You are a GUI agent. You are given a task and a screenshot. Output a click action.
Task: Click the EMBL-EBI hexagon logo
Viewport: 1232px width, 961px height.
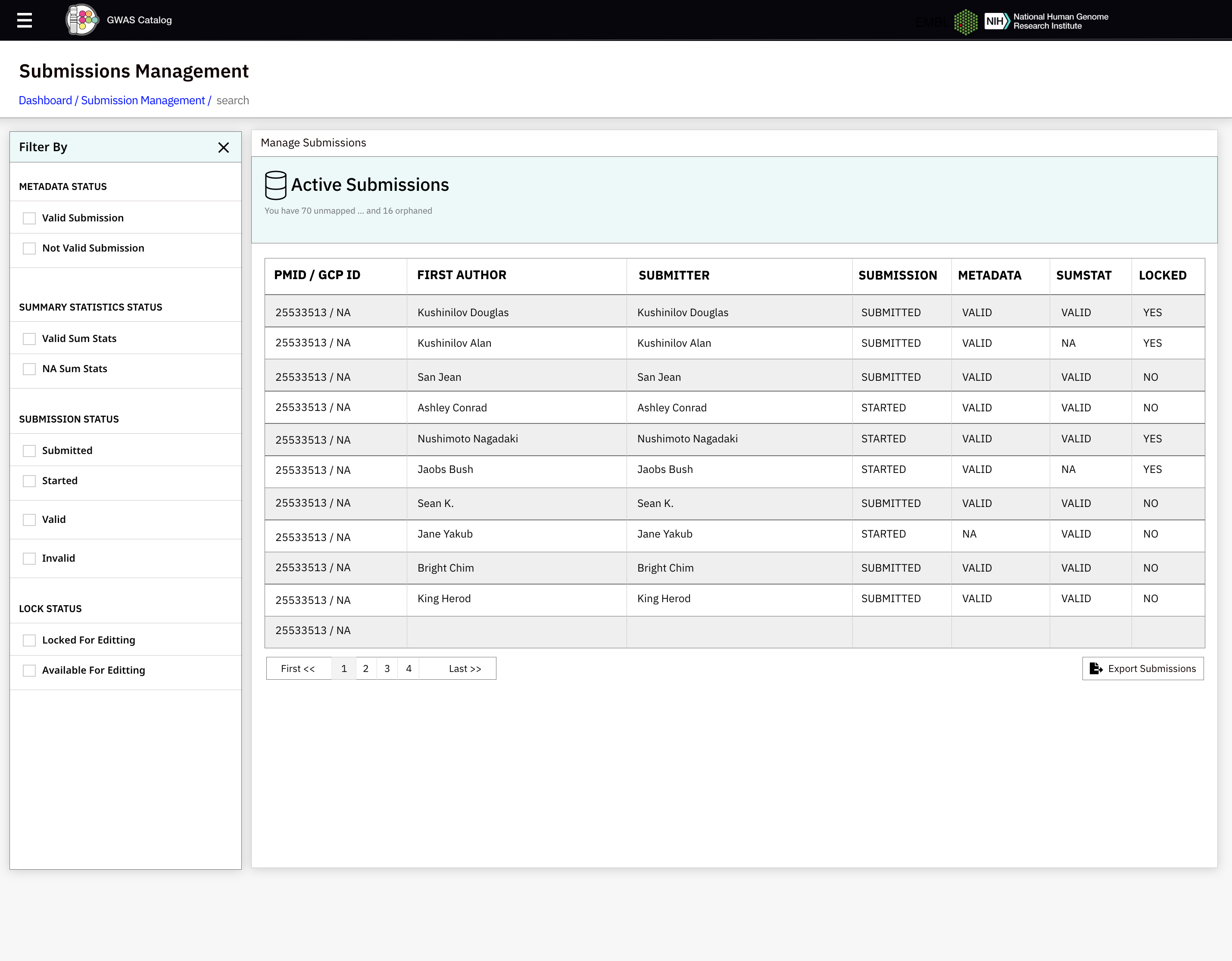(965, 22)
